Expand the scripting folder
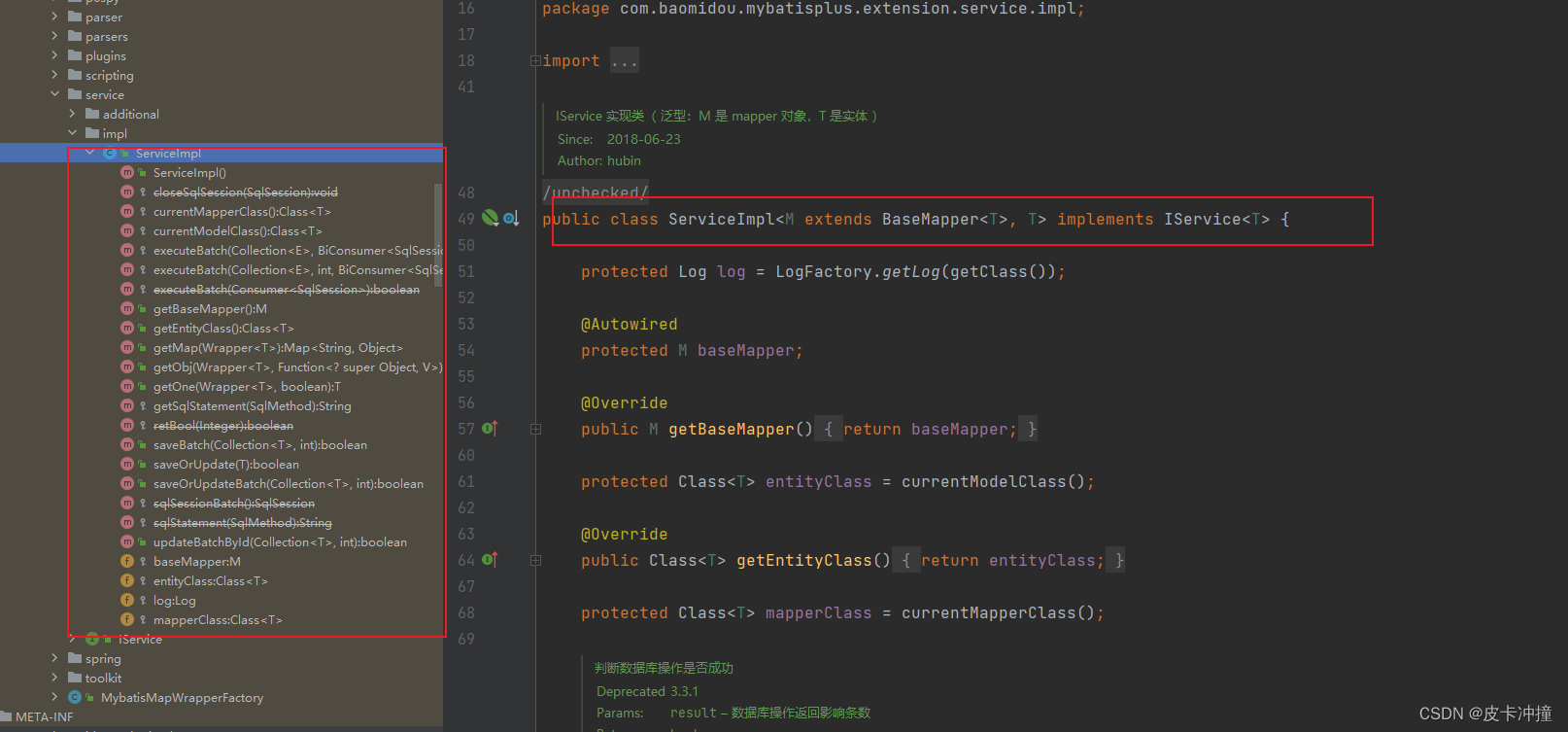This screenshot has height=732, width=1568. [54, 75]
